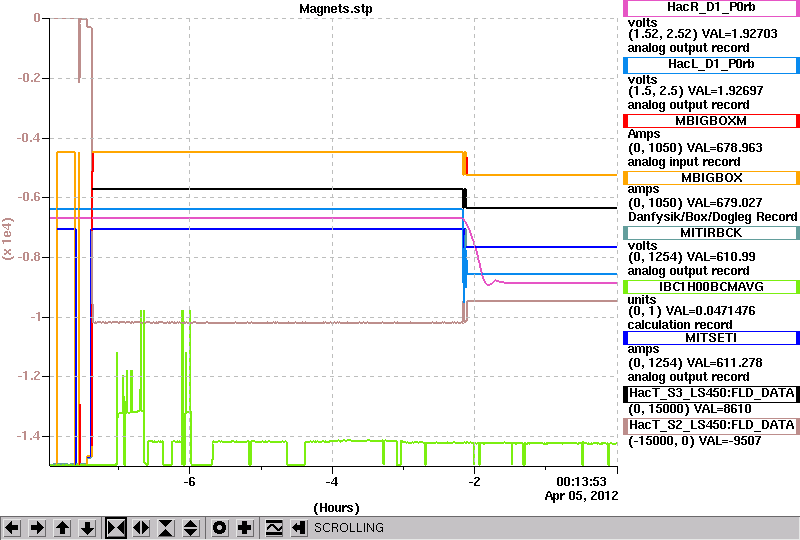Select the black HacT_S3_LS450:FLD_DATA legend
Screen dimensions: 800x540
(711, 394)
